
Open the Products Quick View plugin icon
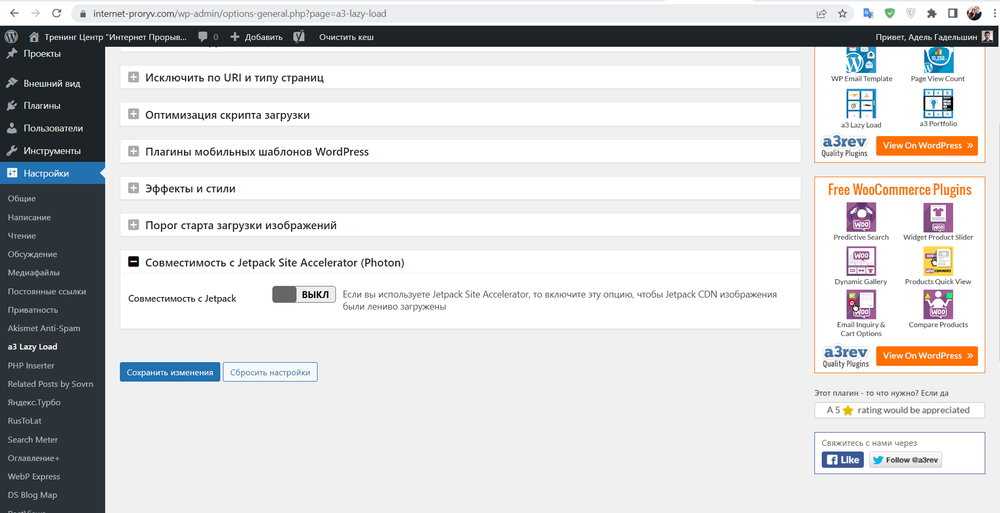[937, 261]
